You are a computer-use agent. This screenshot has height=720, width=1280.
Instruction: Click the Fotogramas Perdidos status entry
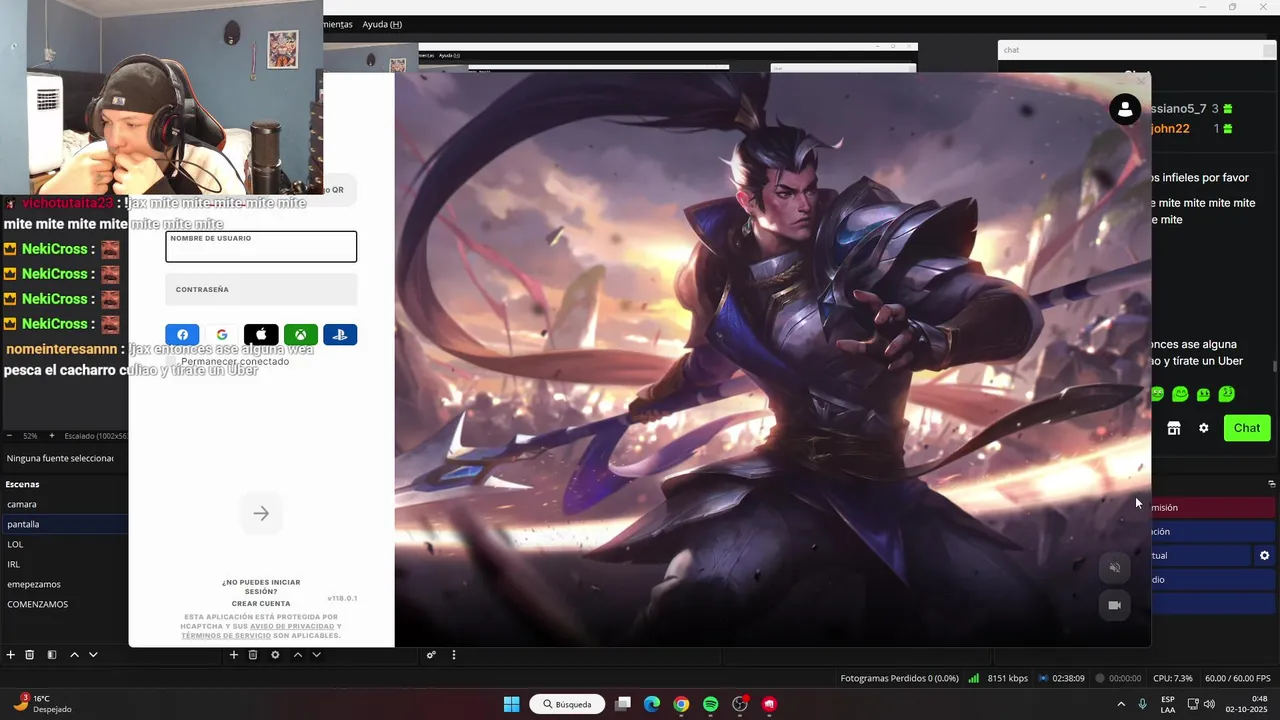point(900,678)
